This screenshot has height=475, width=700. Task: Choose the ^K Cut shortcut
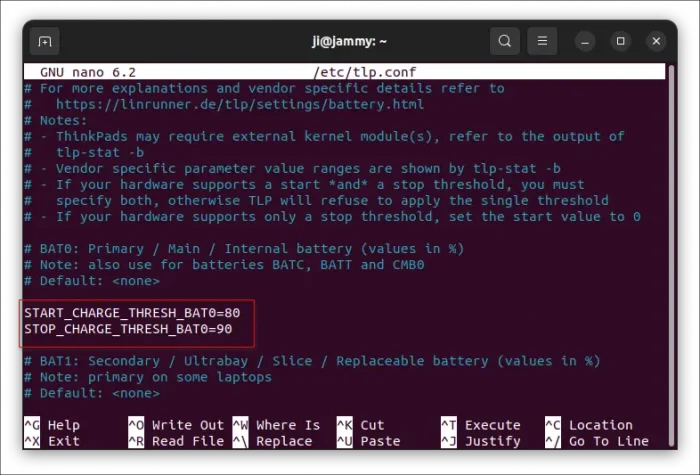361,425
